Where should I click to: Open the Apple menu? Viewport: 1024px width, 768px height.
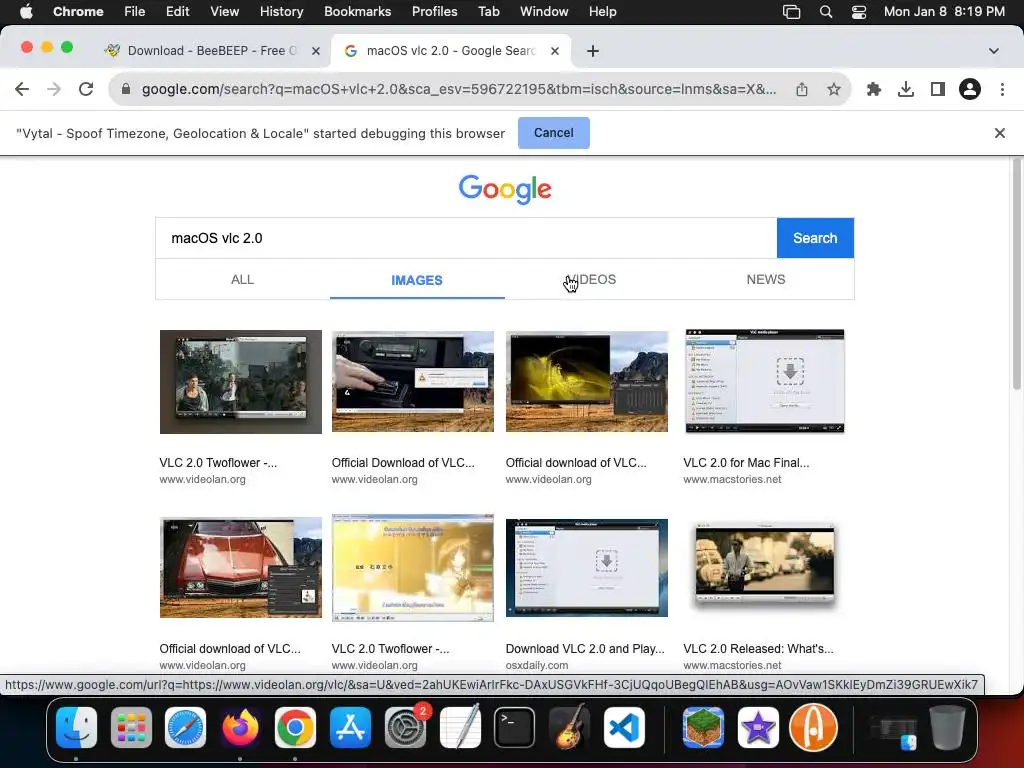[26, 12]
